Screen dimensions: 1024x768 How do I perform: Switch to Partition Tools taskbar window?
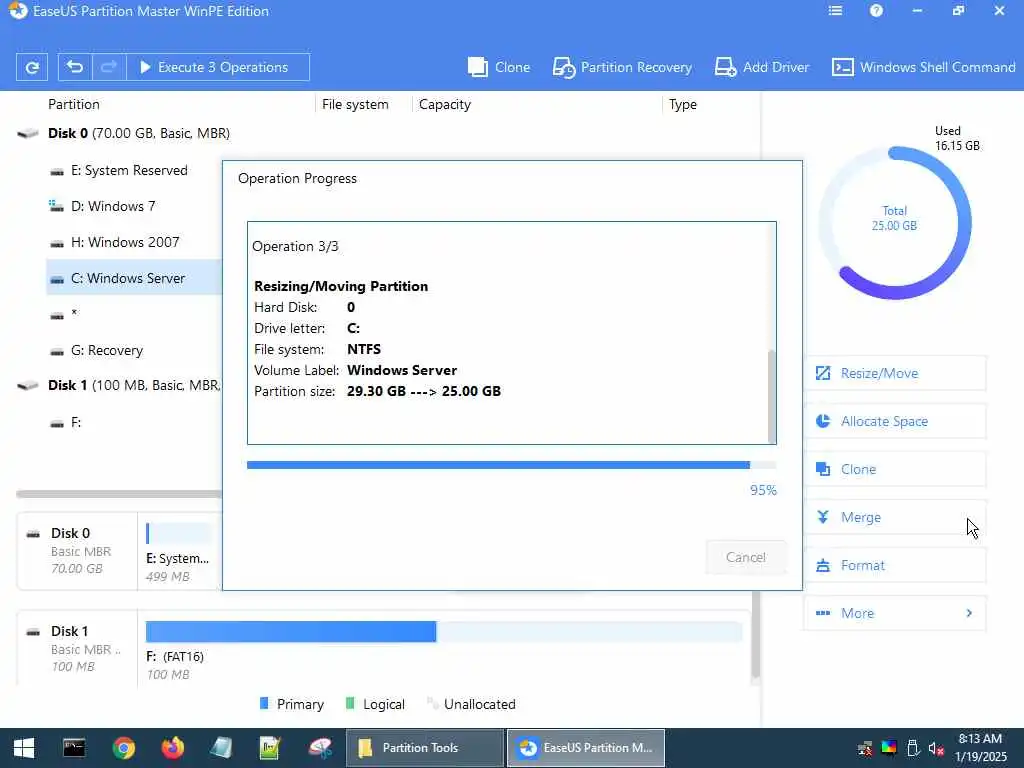[424, 748]
